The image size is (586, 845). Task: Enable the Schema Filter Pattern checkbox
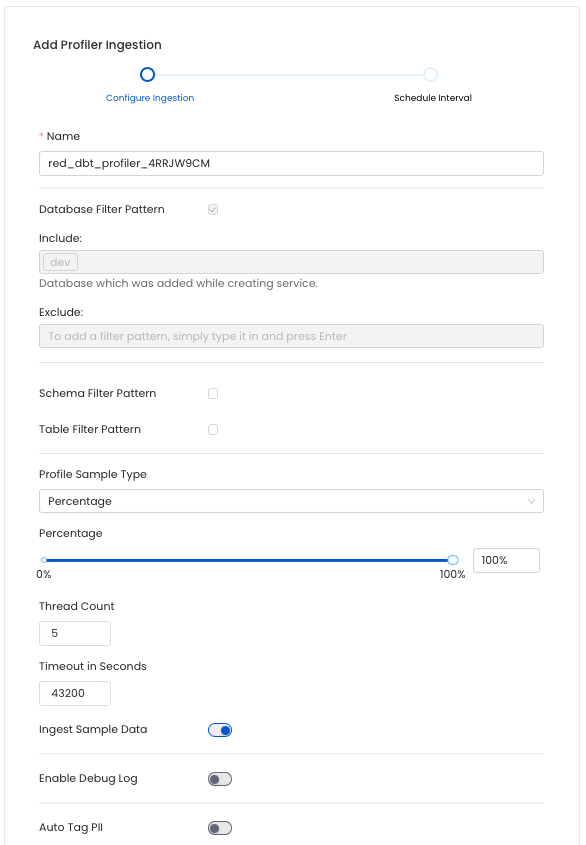[212, 394]
